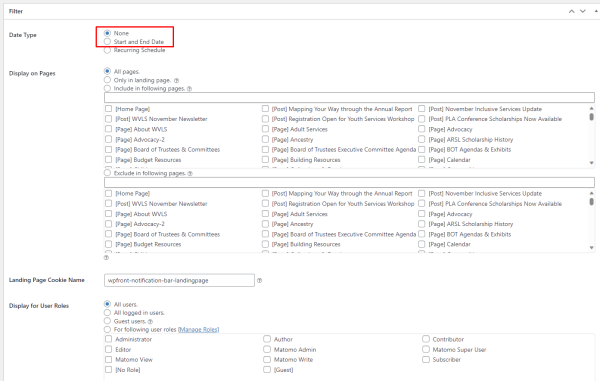
Task: Choose Recurring Schedule date type
Action: [108, 50]
